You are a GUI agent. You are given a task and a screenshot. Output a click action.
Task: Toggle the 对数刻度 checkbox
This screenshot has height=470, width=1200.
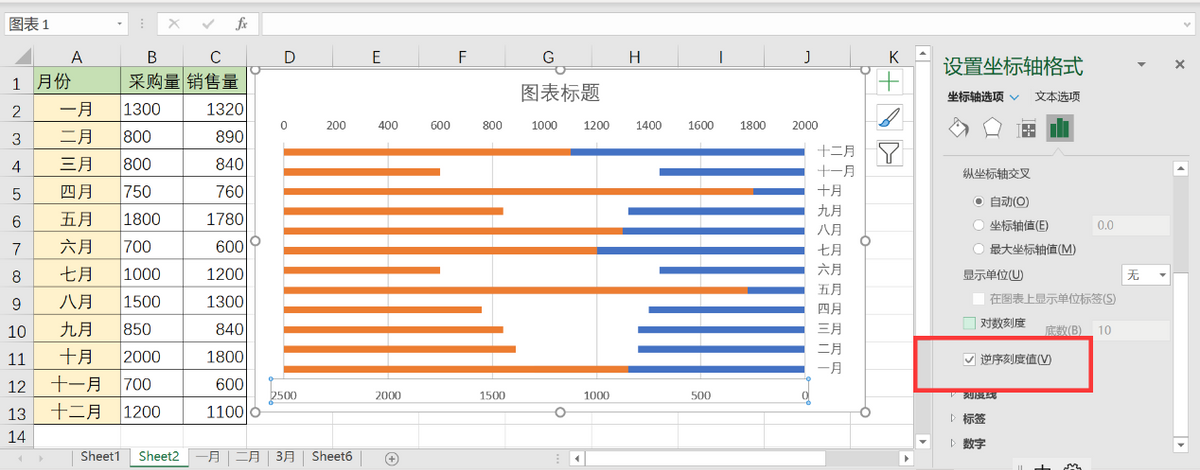(969, 324)
